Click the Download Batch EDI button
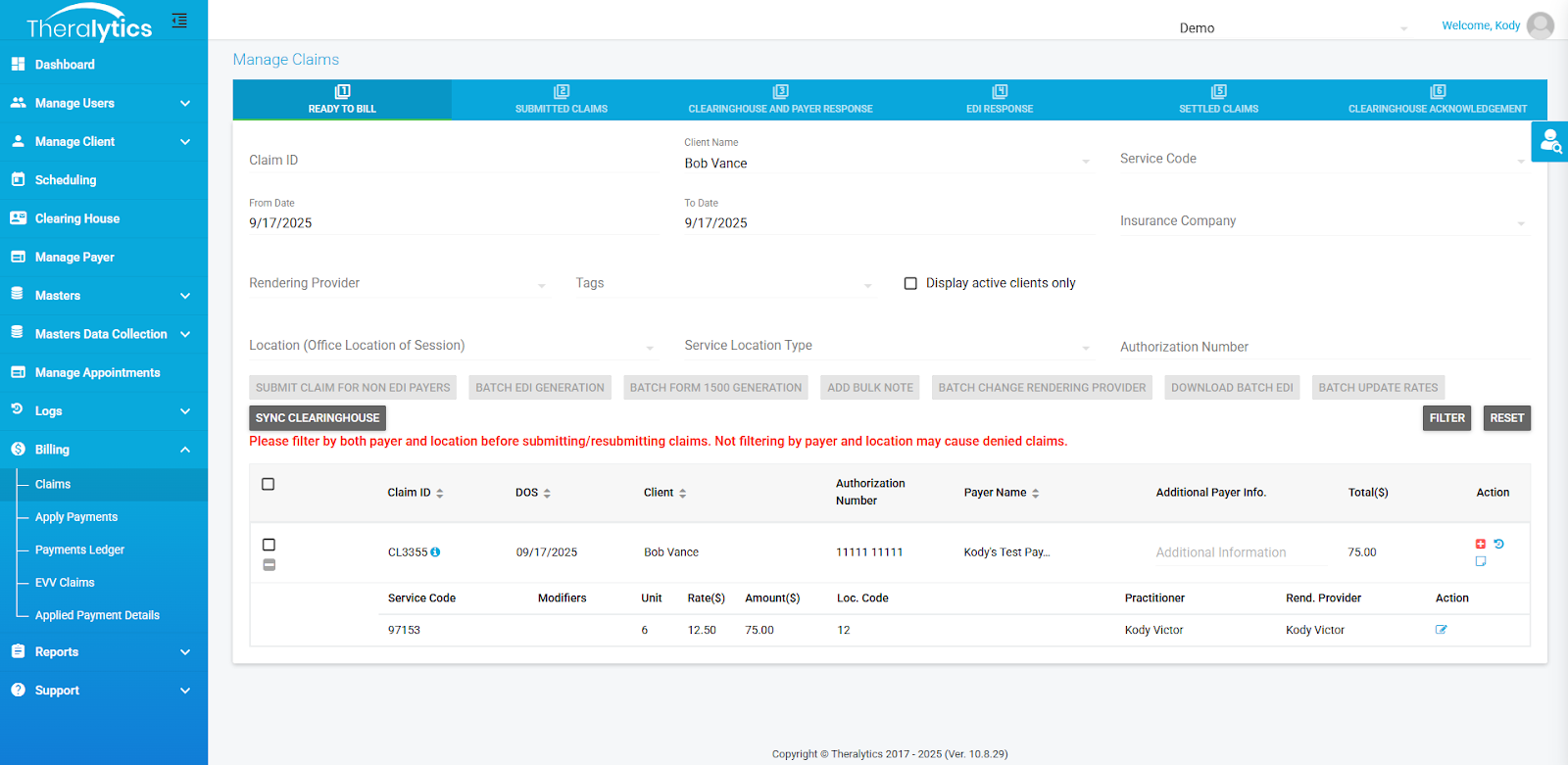The width and height of the screenshot is (1568, 765). [1232, 388]
